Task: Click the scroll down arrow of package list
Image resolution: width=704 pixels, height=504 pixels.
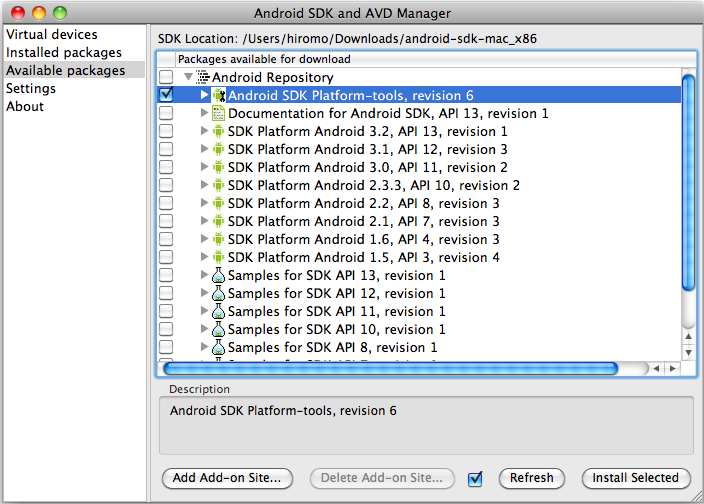Action: (688, 352)
